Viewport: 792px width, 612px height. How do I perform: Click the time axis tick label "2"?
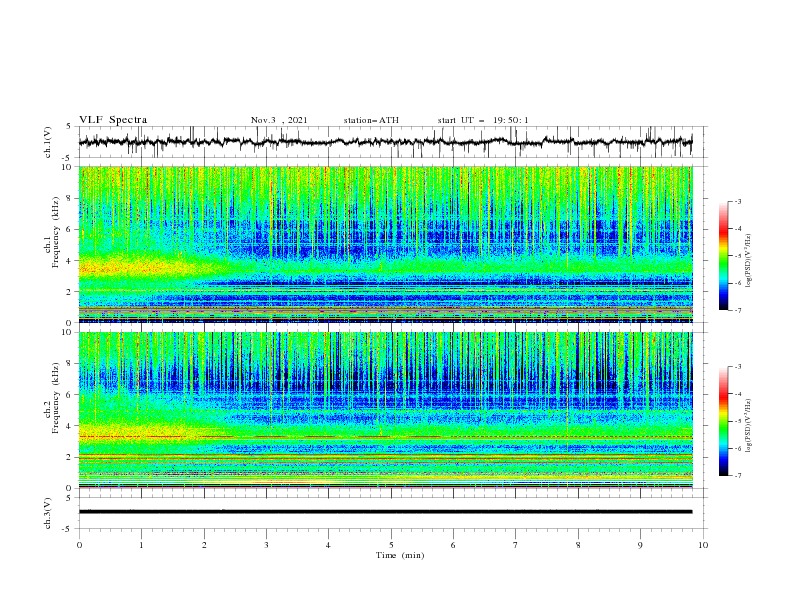[204, 545]
